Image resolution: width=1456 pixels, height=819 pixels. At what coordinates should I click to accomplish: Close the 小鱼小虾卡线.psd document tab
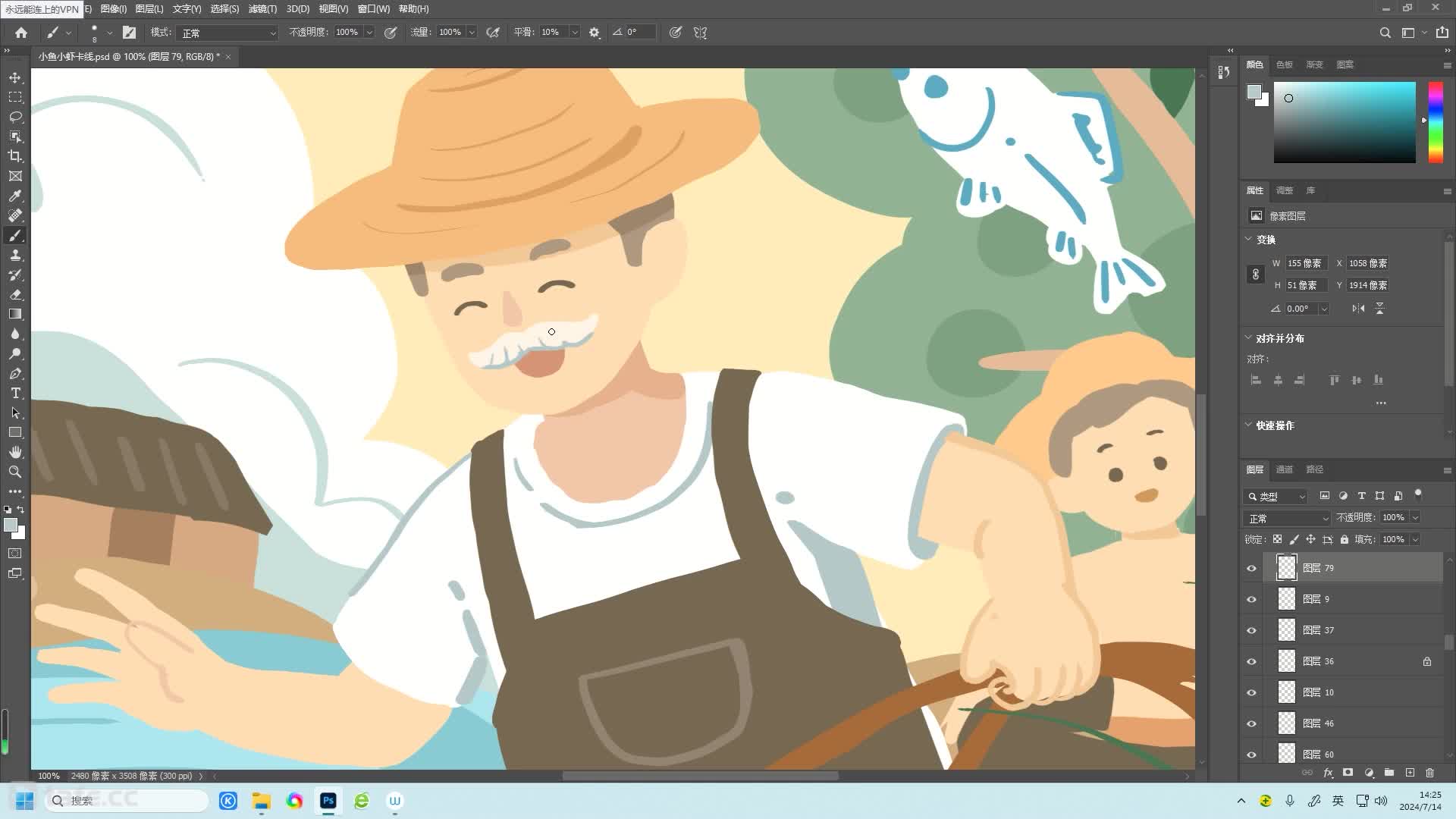coord(227,57)
